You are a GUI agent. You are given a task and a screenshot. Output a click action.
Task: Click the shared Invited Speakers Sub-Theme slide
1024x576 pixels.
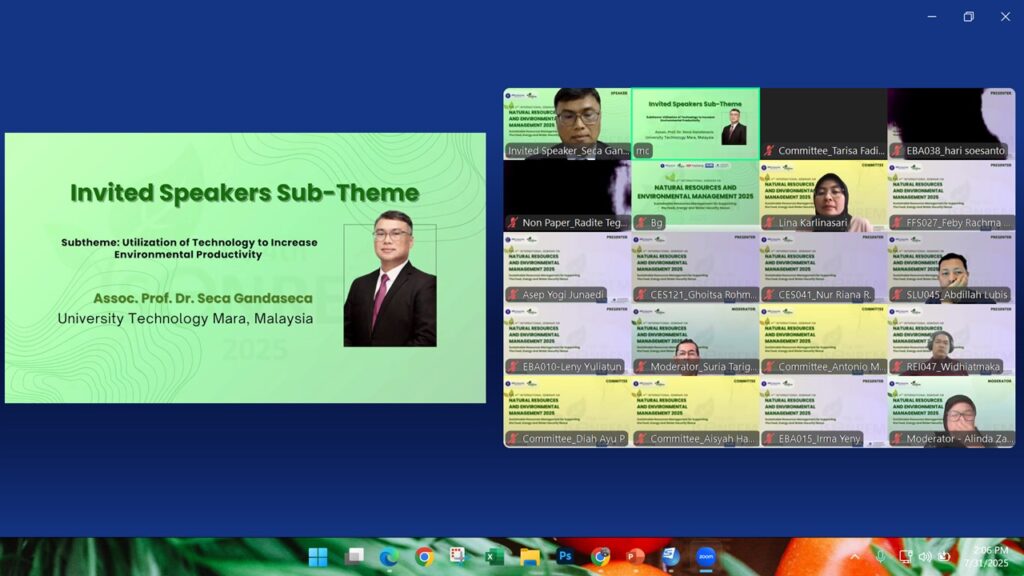point(245,268)
